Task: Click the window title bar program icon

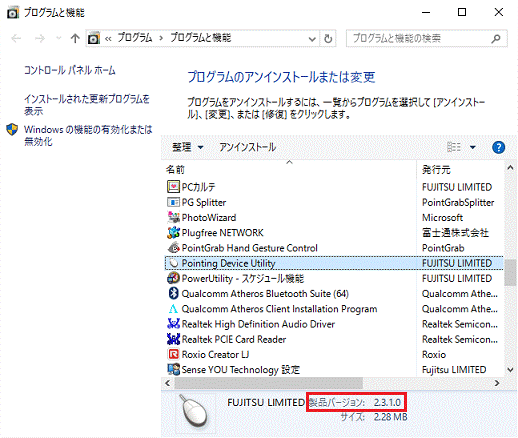Action: [13, 13]
